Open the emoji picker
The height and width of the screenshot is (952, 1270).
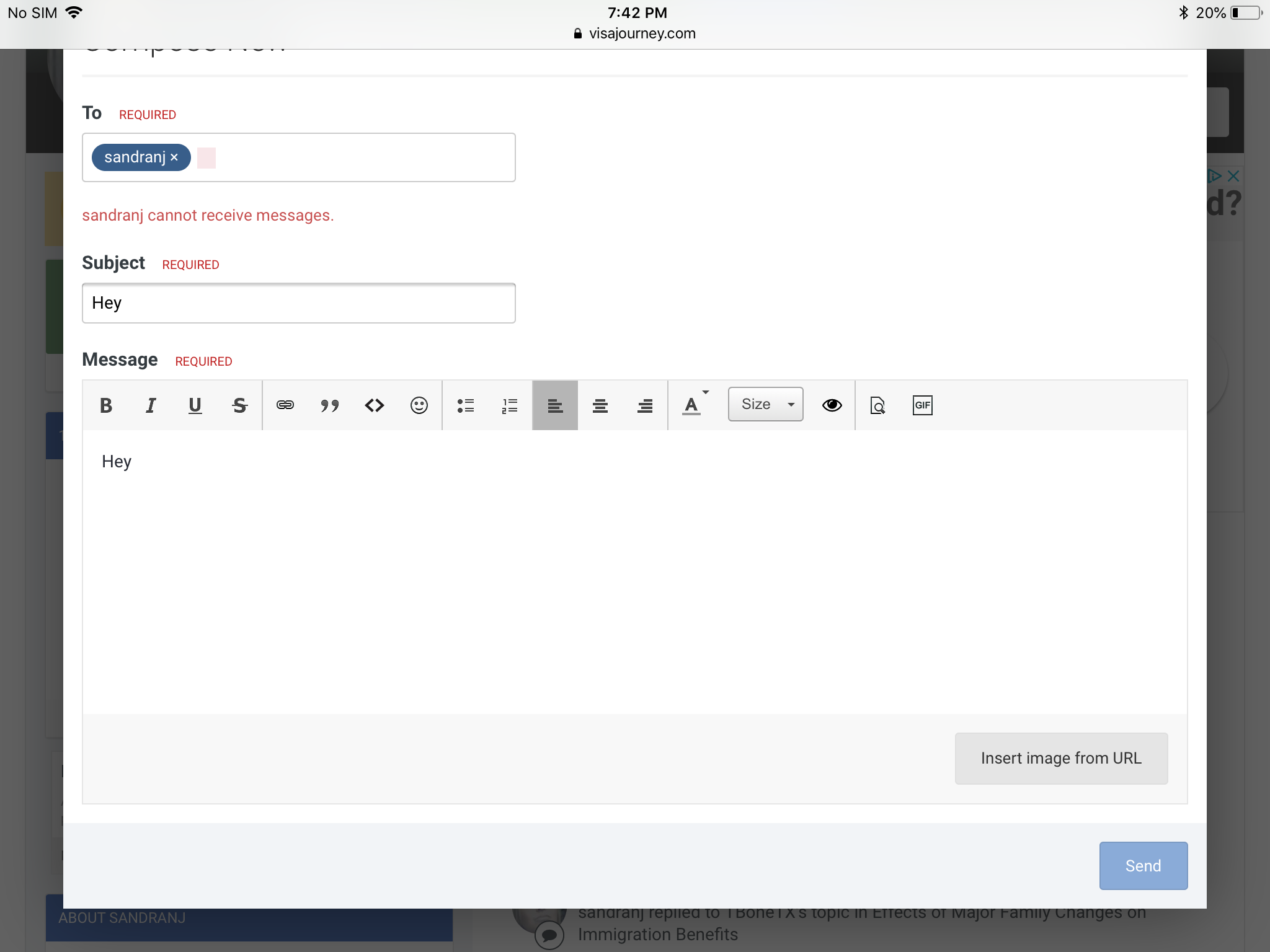pyautogui.click(x=419, y=405)
